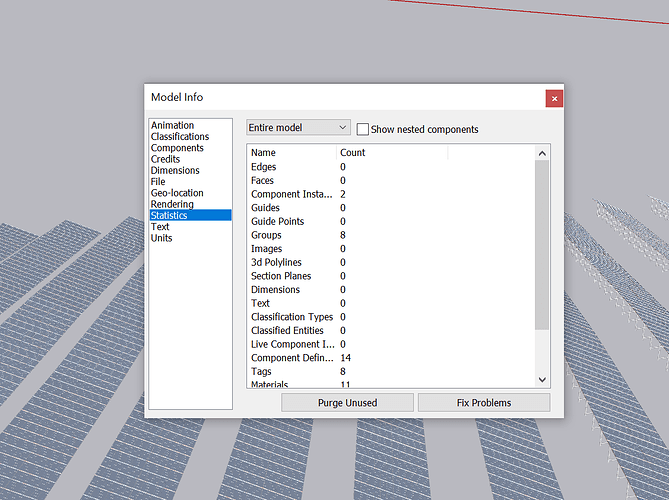This screenshot has height=500, width=669.
Task: Select the Guide Points row
Action: pyautogui.click(x=391, y=221)
